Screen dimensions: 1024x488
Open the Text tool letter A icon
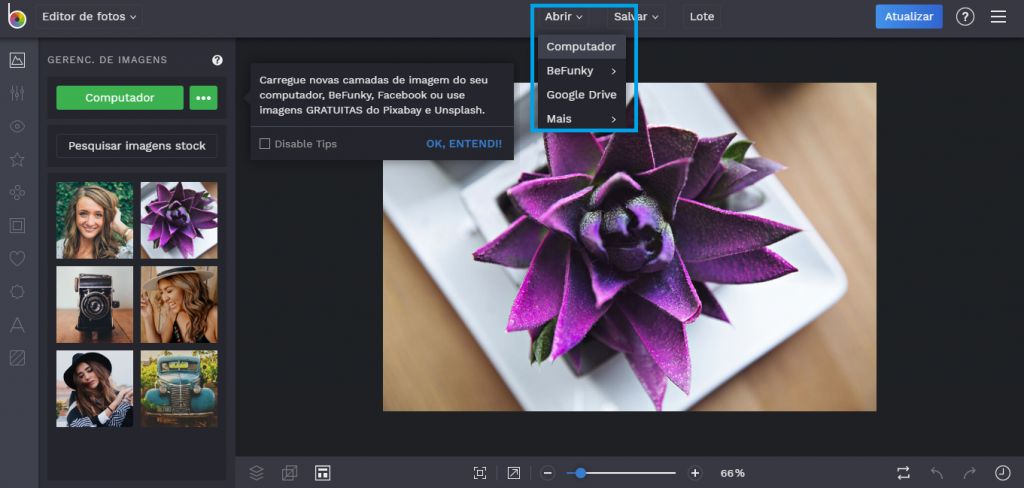tap(18, 325)
